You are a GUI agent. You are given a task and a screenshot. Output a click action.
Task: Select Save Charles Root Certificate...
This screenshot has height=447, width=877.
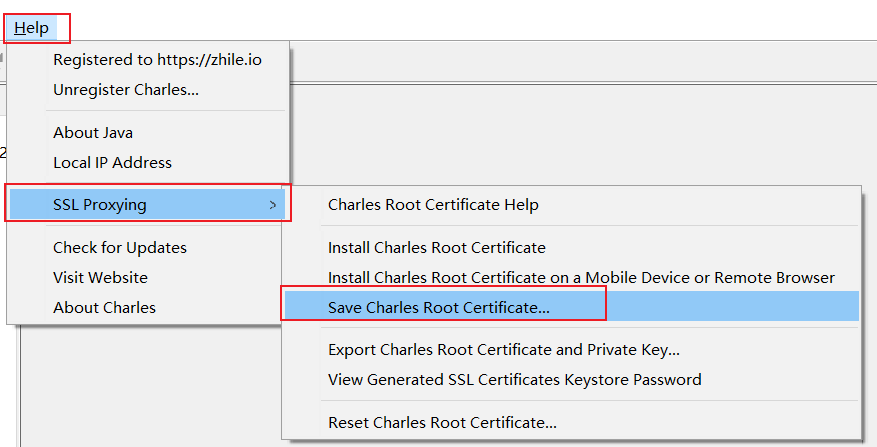pyautogui.click(x=572, y=306)
